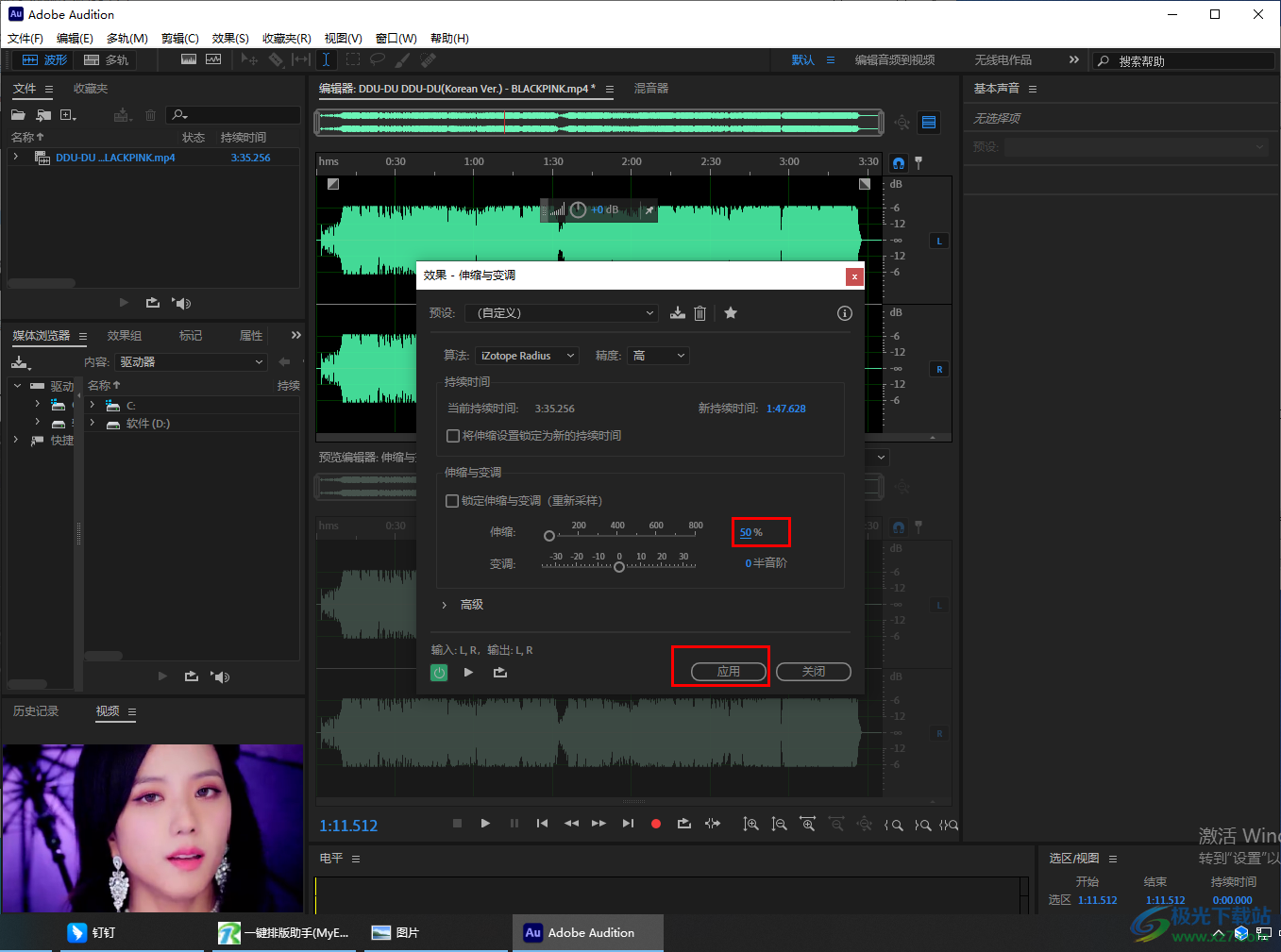Viewport: 1281px width, 952px height.
Task: Check lock stretch and pitch shift resample
Action: click(x=452, y=501)
